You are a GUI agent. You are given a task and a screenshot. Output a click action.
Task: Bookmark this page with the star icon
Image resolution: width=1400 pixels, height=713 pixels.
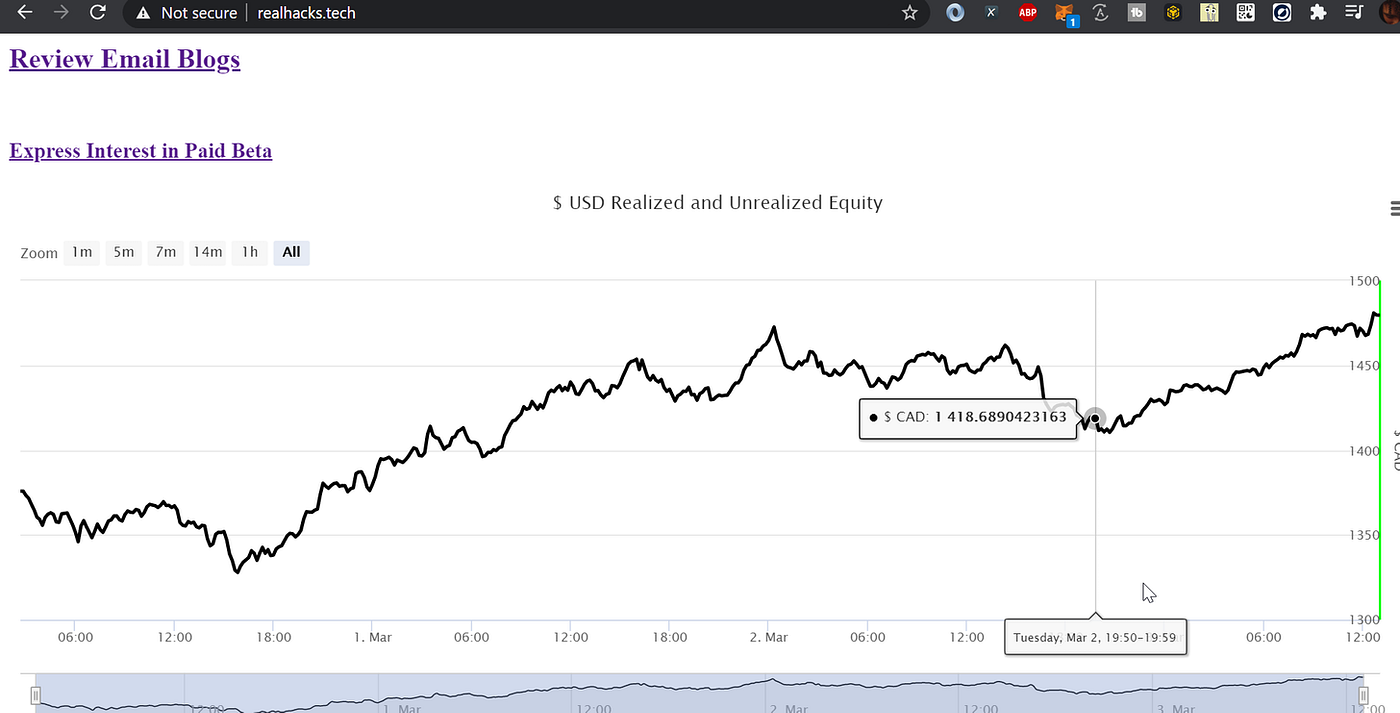coord(910,13)
